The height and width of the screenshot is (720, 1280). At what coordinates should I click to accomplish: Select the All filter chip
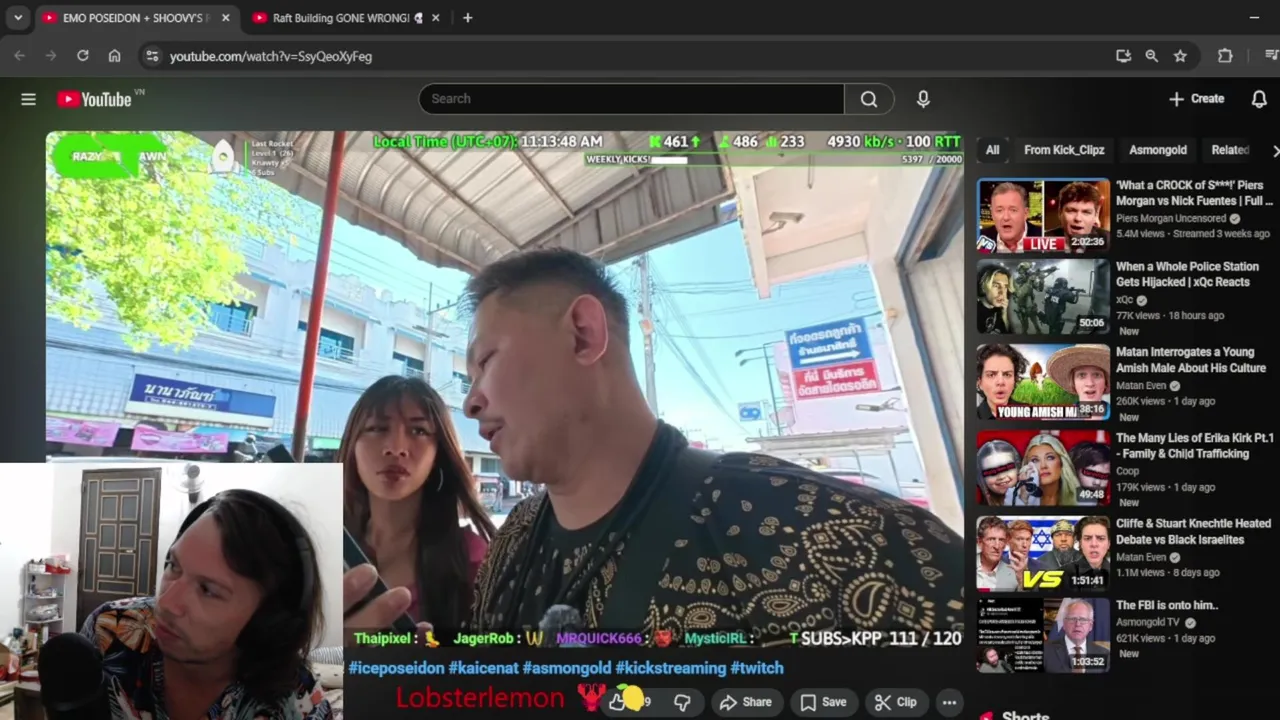(992, 150)
